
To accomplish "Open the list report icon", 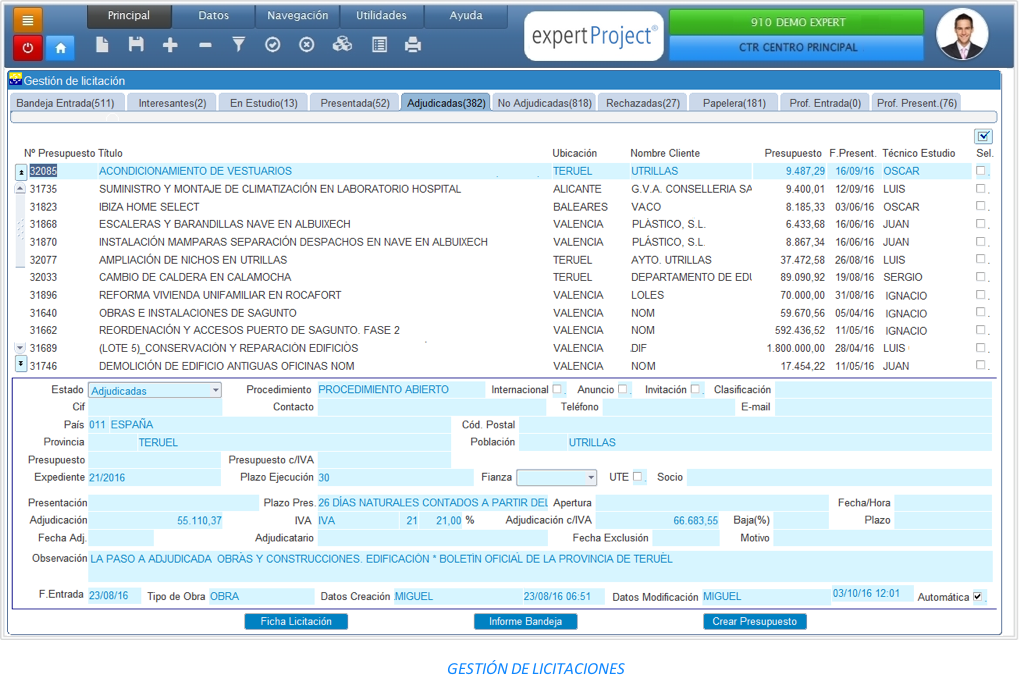I will (380, 44).
